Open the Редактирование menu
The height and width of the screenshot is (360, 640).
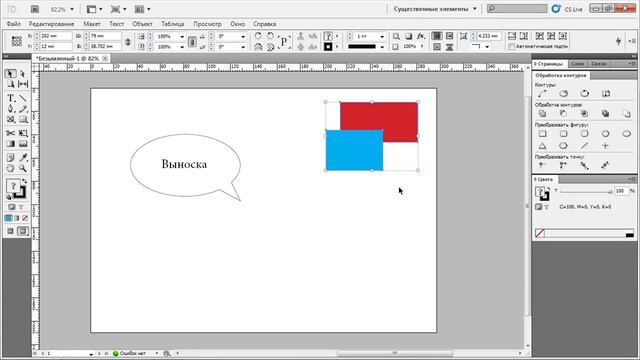(x=51, y=24)
